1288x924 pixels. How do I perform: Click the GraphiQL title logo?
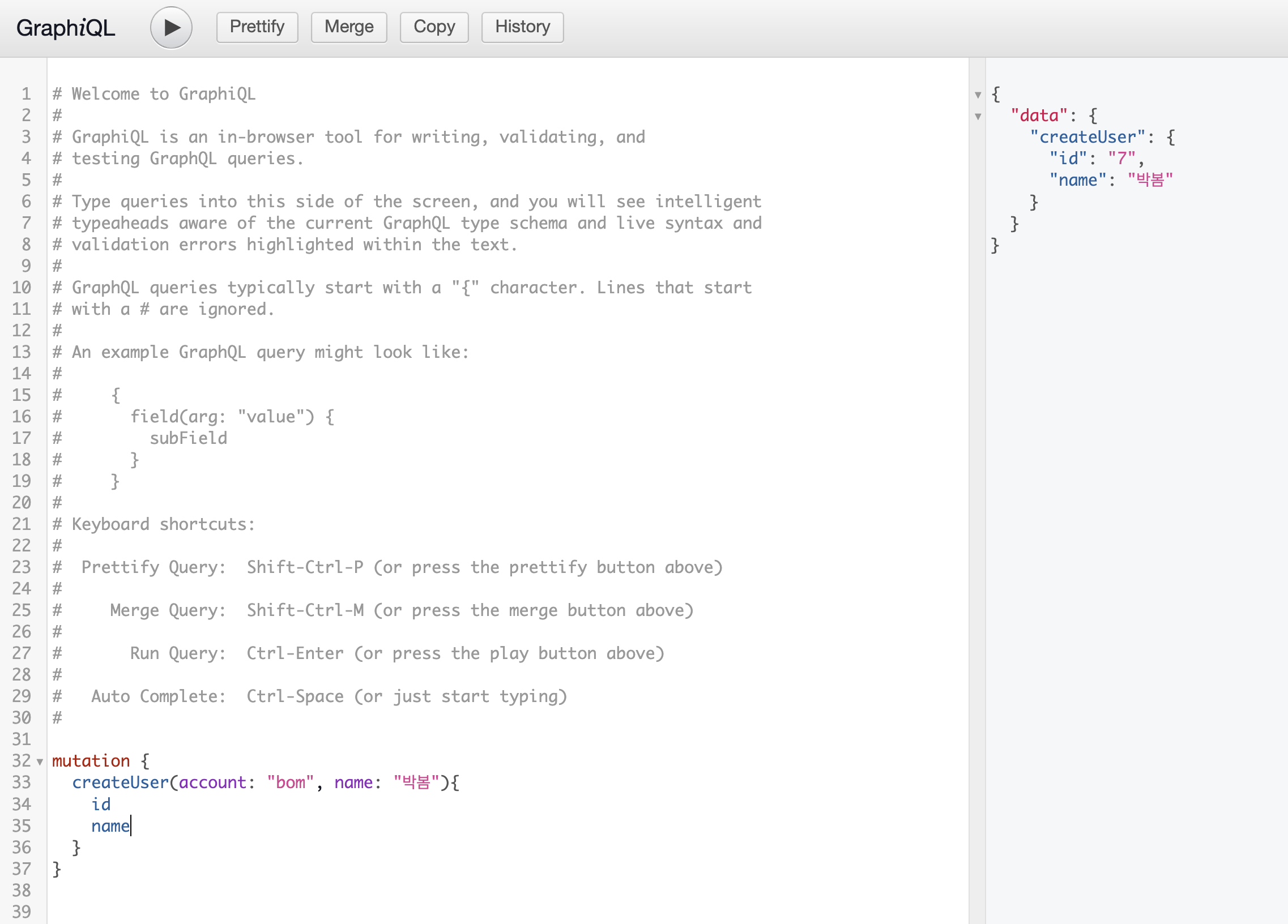[66, 27]
